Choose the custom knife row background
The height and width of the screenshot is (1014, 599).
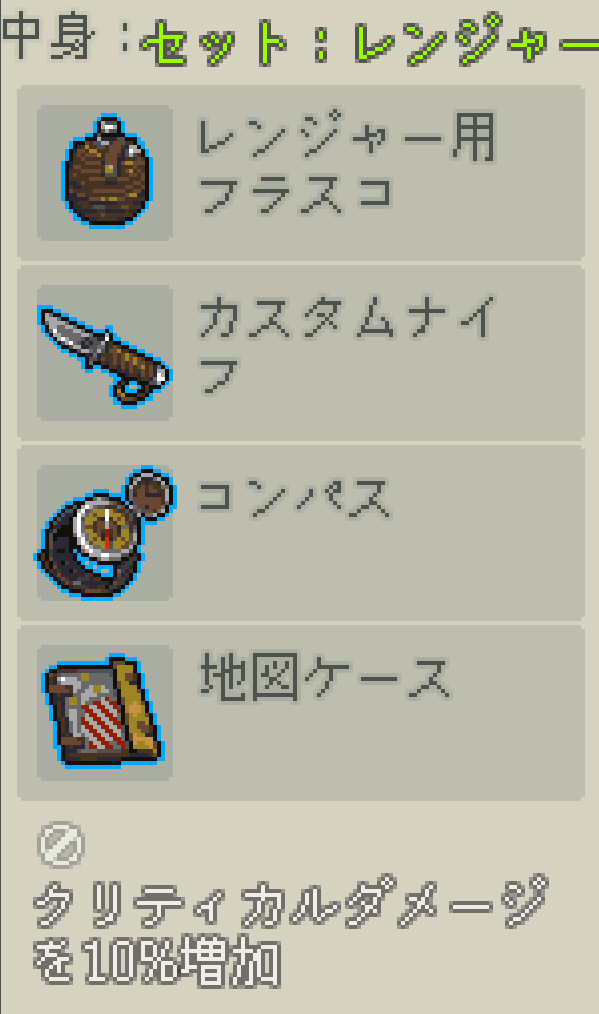301,353
